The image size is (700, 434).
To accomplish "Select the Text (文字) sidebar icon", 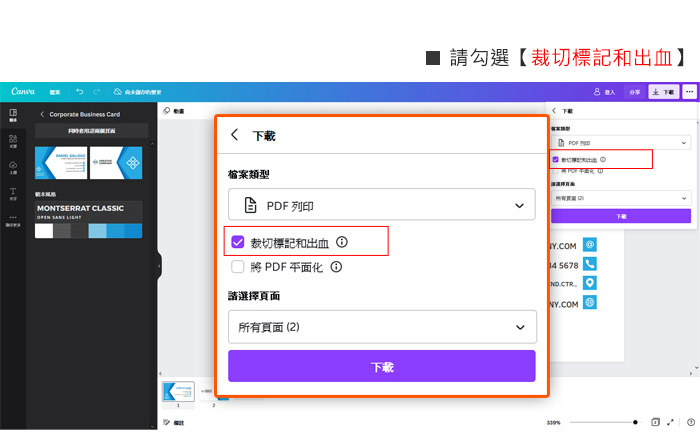I will coord(13,192).
